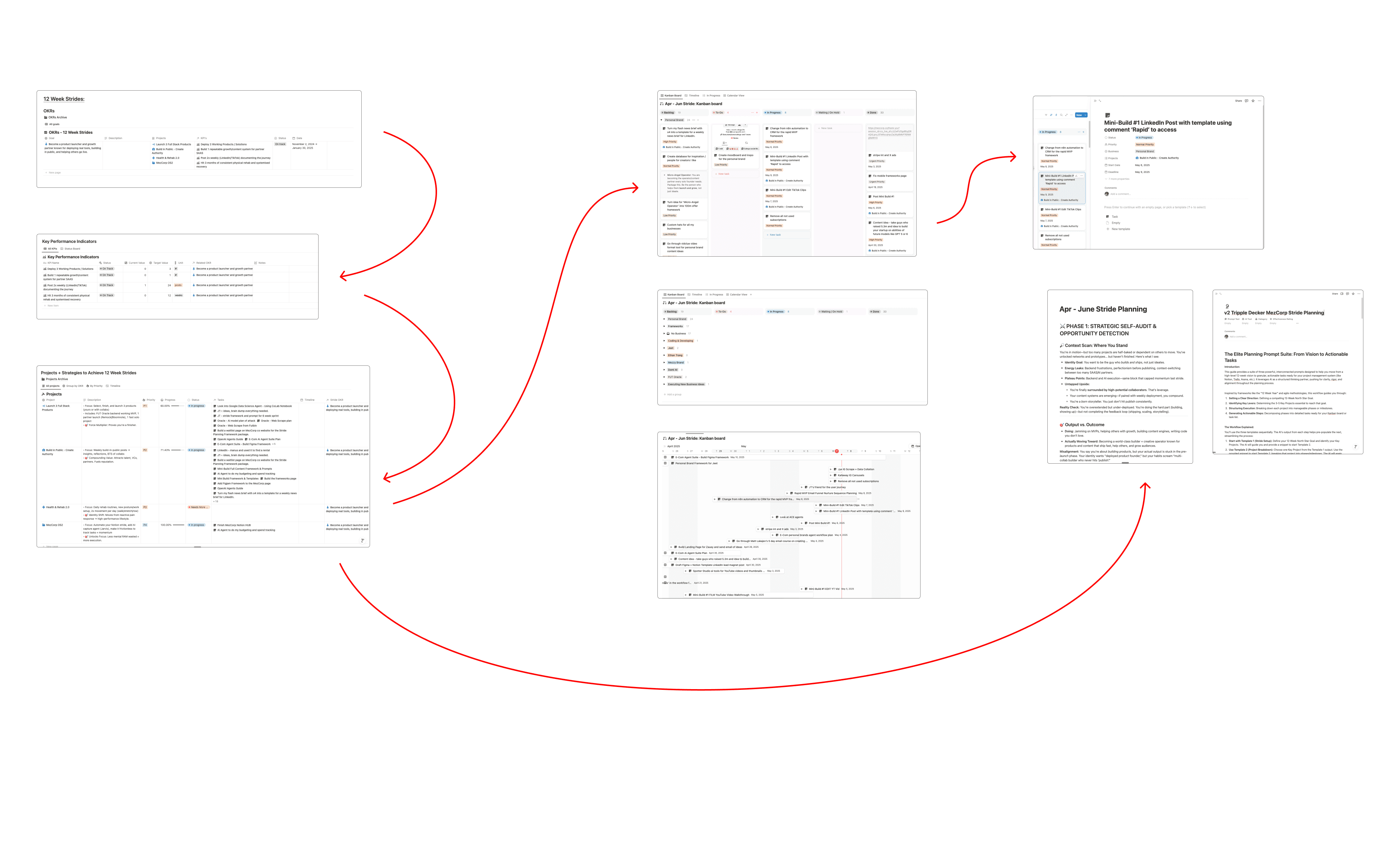Click the lightning automations icon near New button

pyautogui.click(x=1056, y=115)
